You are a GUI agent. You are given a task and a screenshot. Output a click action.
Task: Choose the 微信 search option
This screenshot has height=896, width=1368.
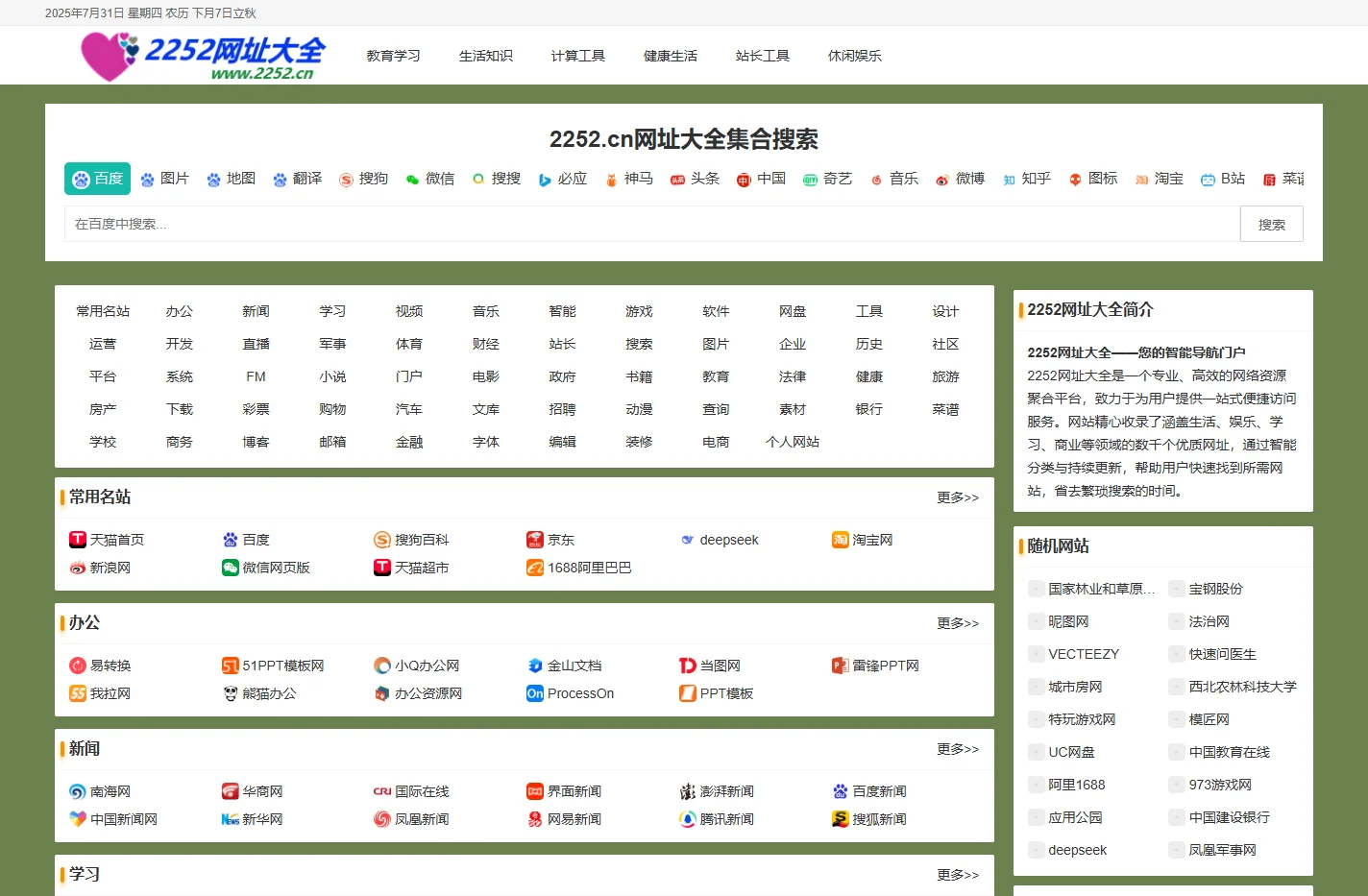pos(429,179)
